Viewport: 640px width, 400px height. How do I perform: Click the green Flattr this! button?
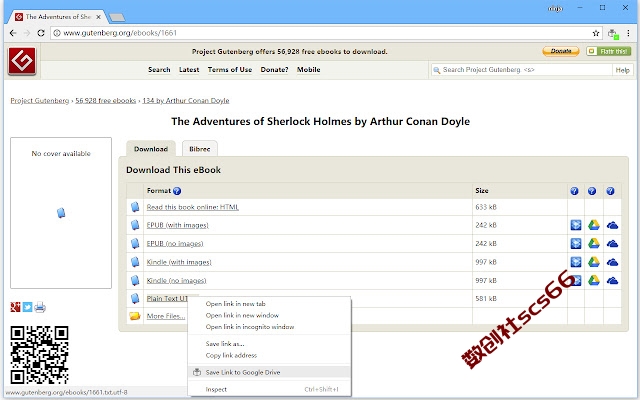(609, 51)
